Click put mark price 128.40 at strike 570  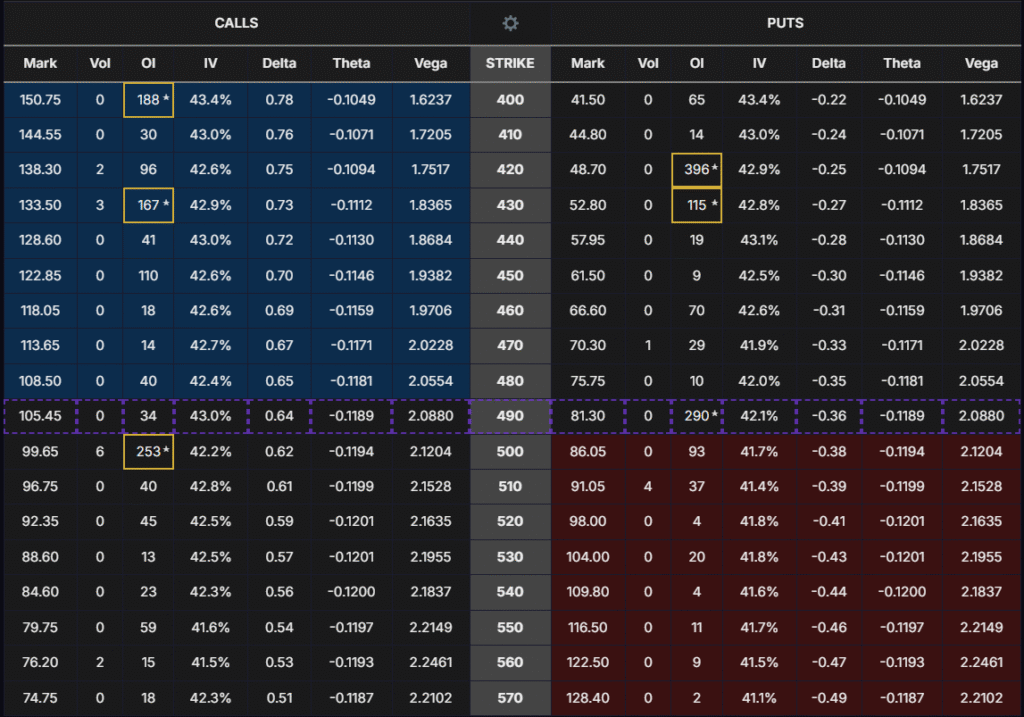[588, 697]
